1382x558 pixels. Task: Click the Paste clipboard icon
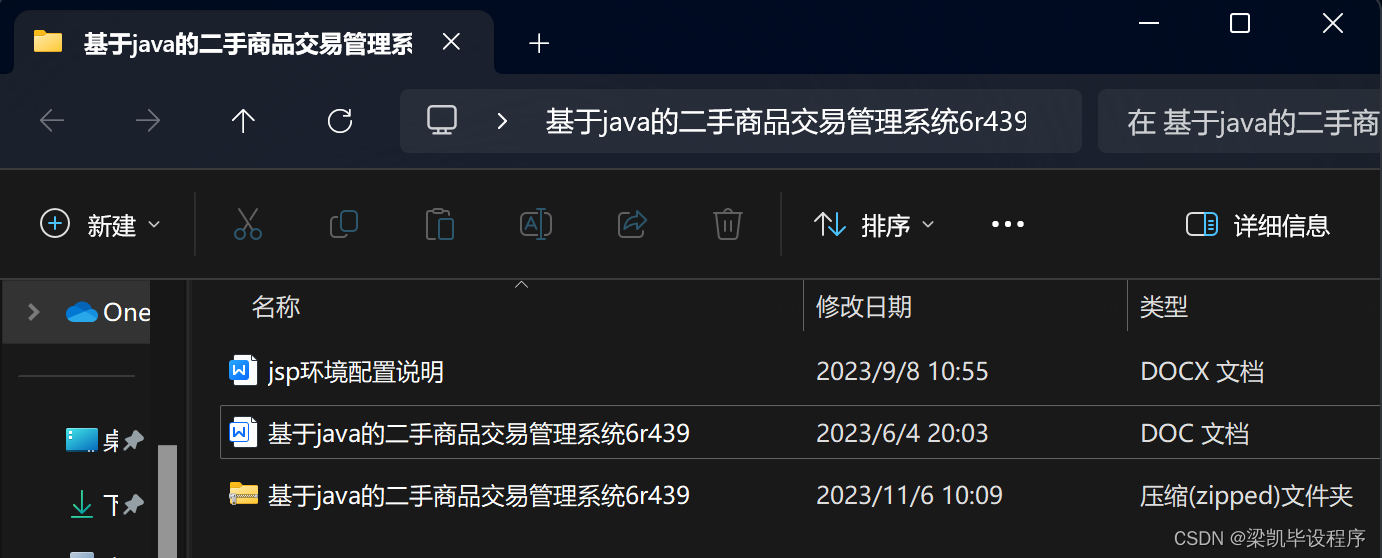(440, 225)
